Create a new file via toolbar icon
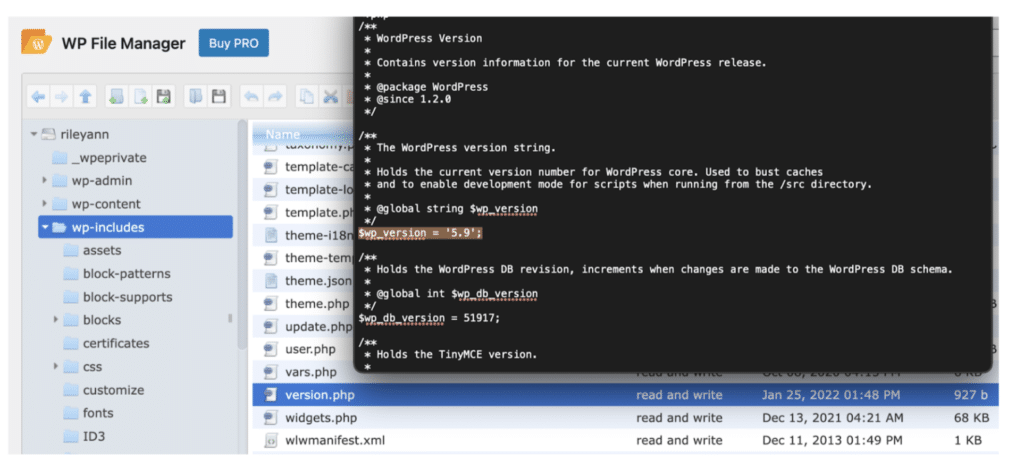Screen dimensions: 1024x461 pos(140,97)
